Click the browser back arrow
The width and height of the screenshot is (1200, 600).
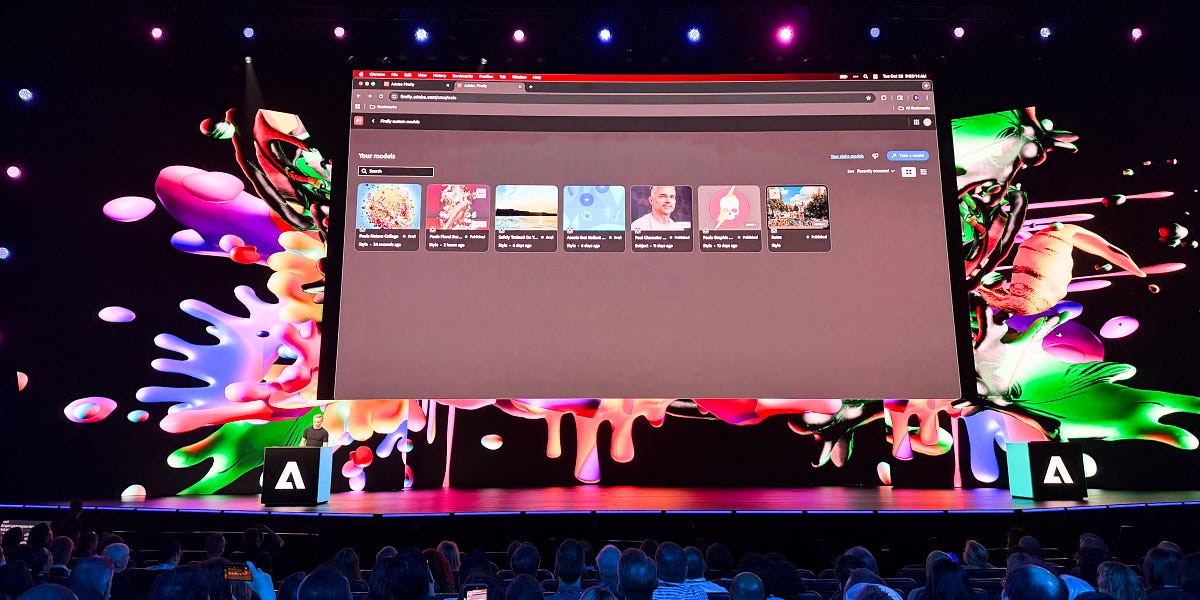pyautogui.click(x=359, y=96)
